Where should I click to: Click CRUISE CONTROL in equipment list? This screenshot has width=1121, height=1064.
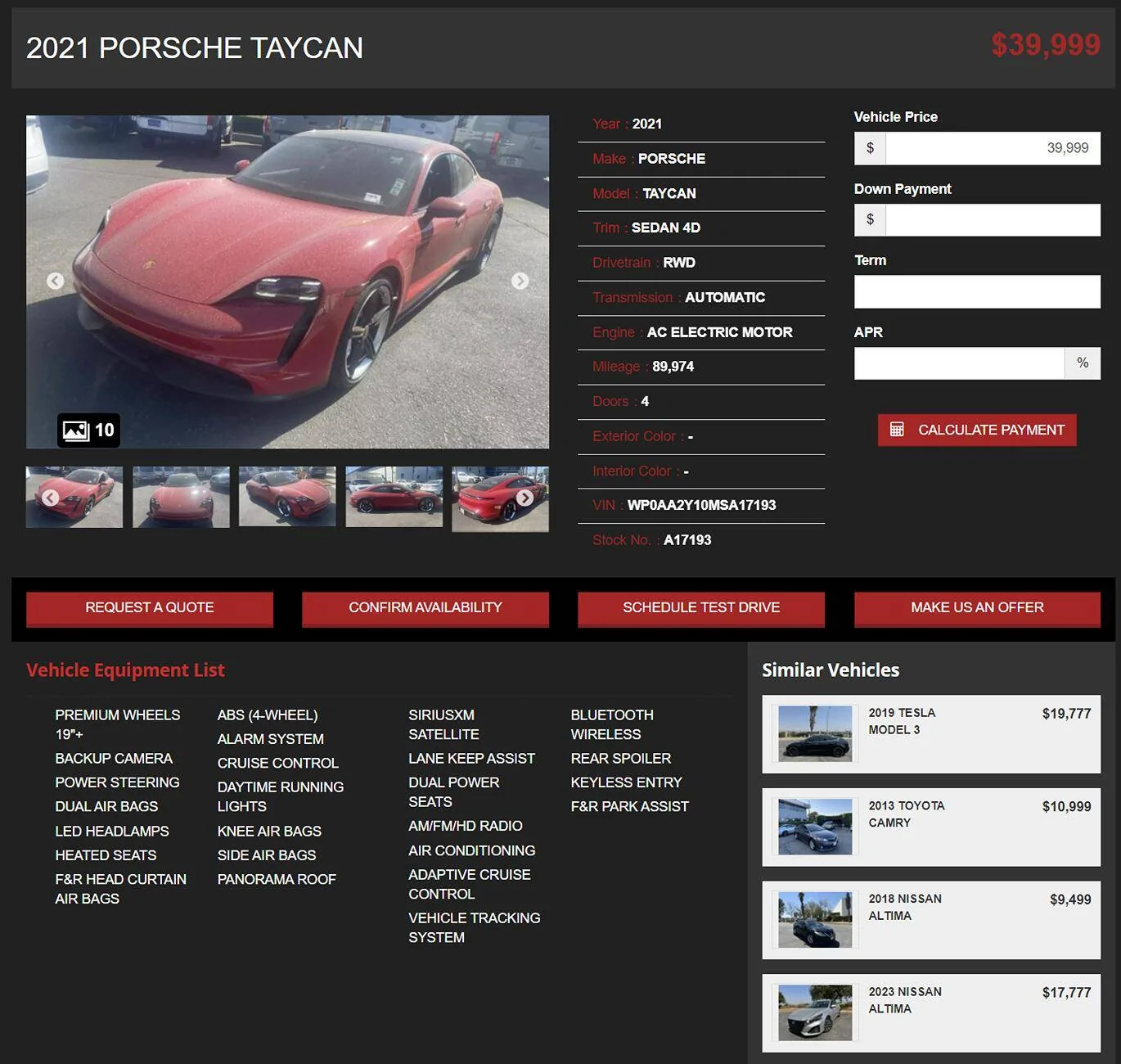(x=278, y=764)
